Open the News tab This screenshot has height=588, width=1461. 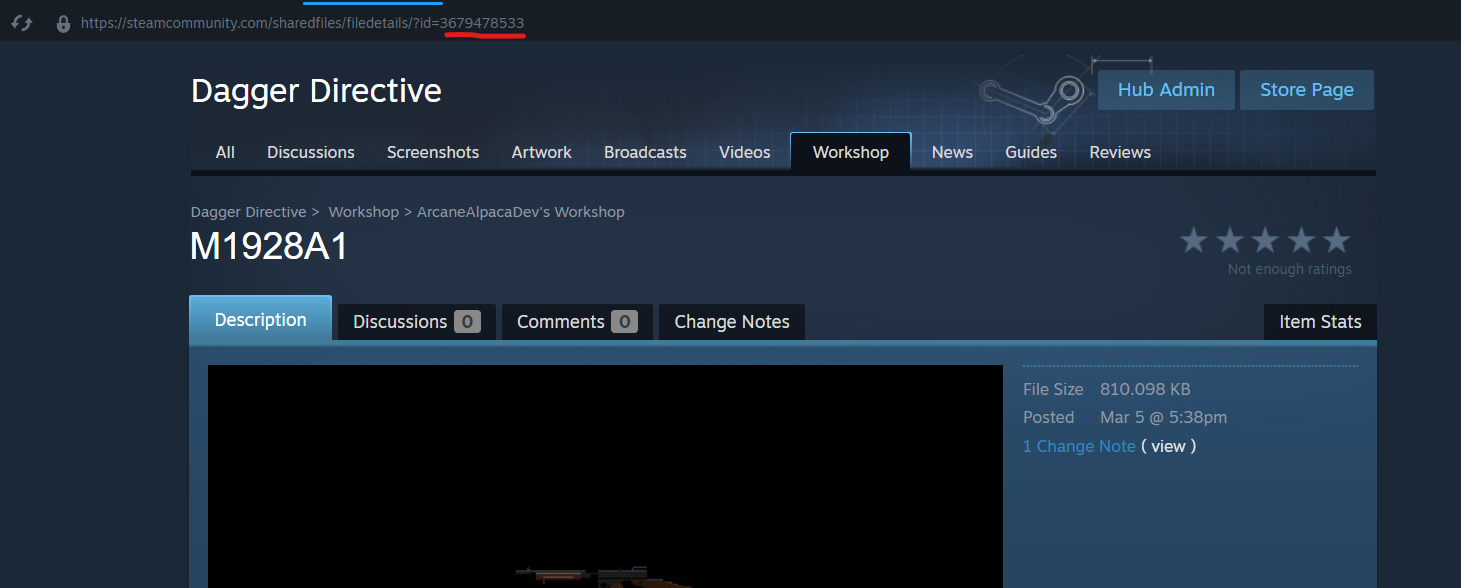(952, 152)
